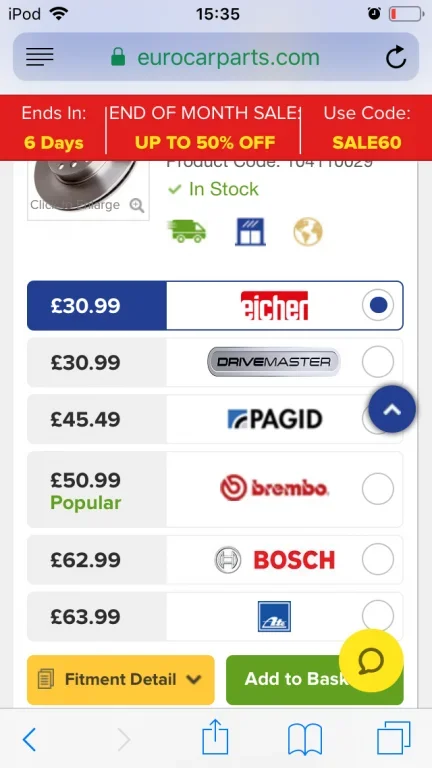Select the Bosch £62.99 radio button
Image resolution: width=432 pixels, height=768 pixels.
(378, 559)
